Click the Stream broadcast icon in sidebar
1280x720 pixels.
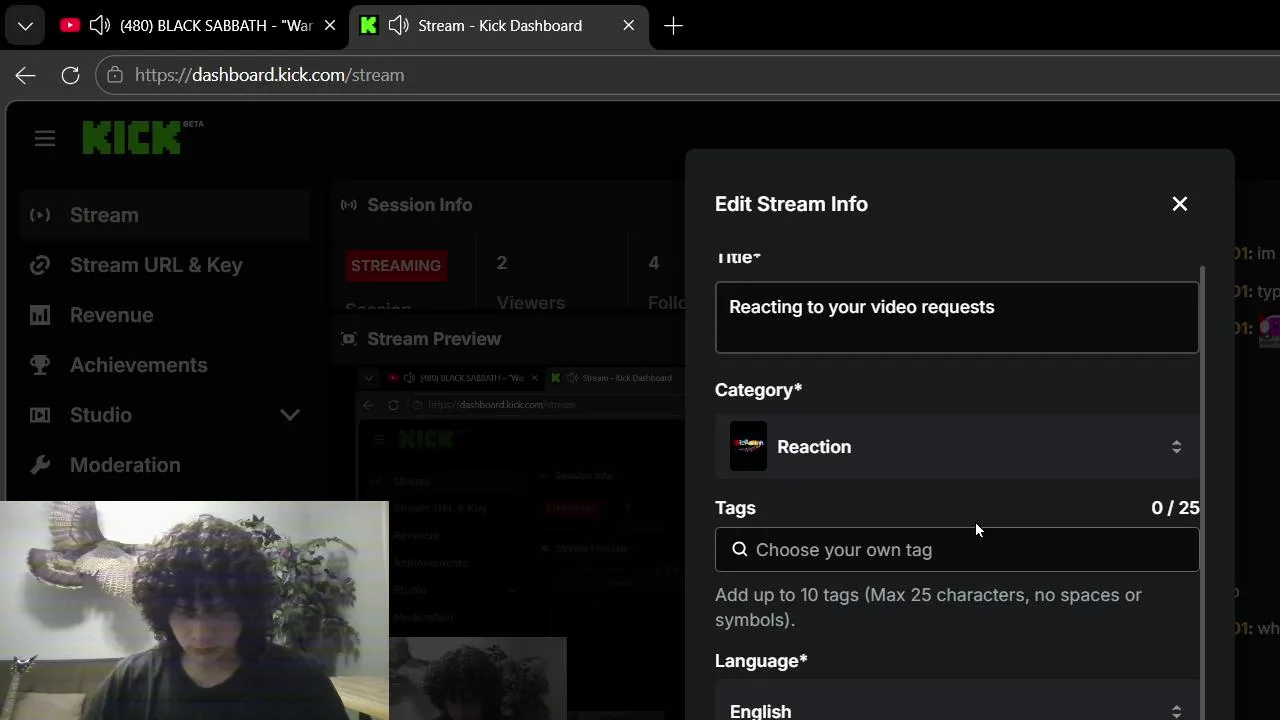[40, 215]
